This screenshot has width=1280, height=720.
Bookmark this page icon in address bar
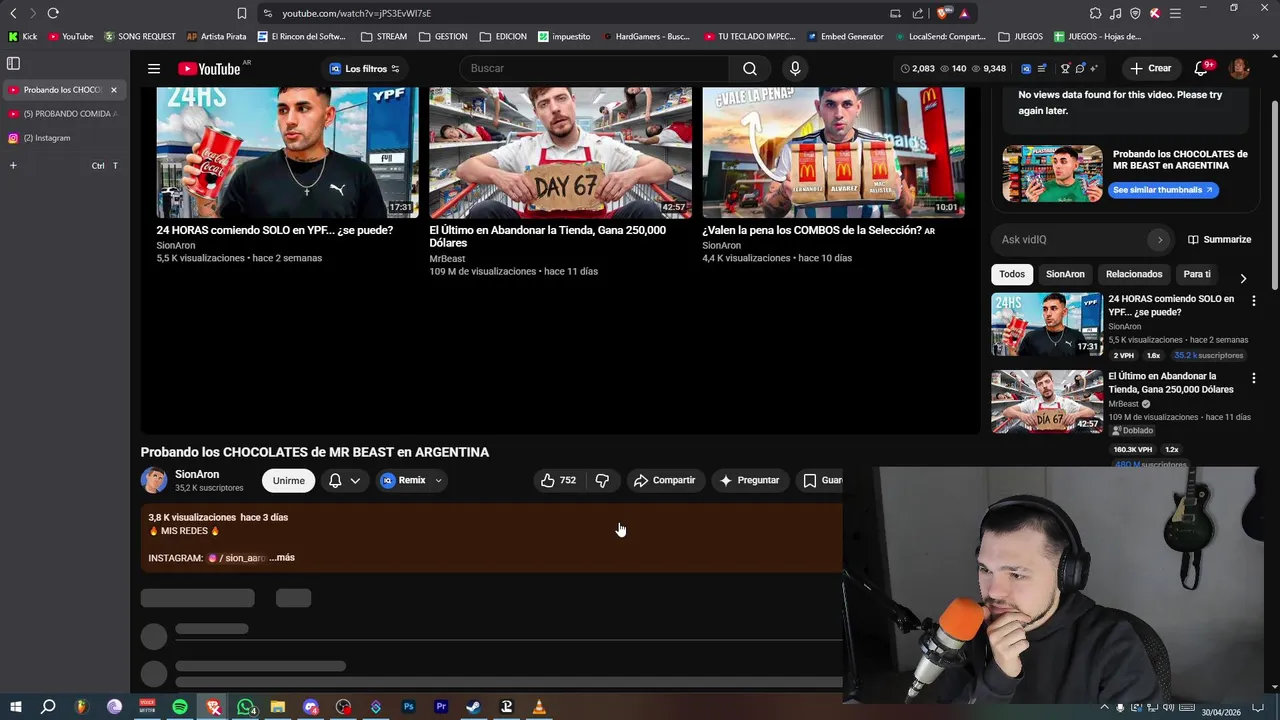(x=242, y=13)
